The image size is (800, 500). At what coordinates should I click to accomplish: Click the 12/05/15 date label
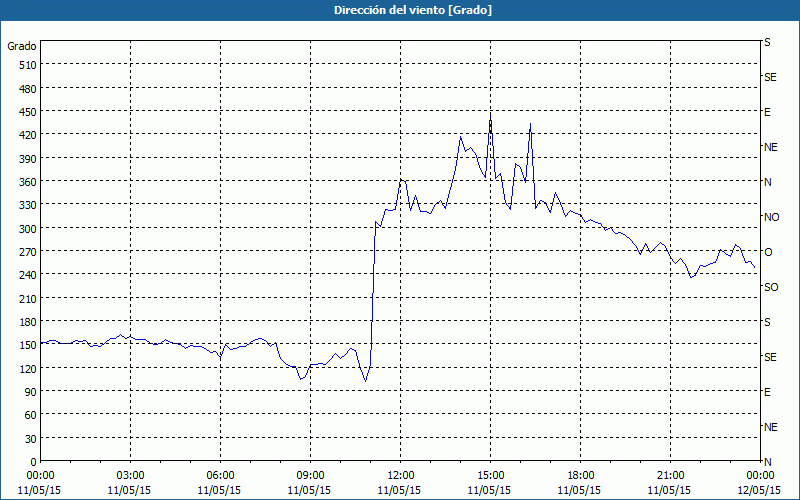[760, 490]
